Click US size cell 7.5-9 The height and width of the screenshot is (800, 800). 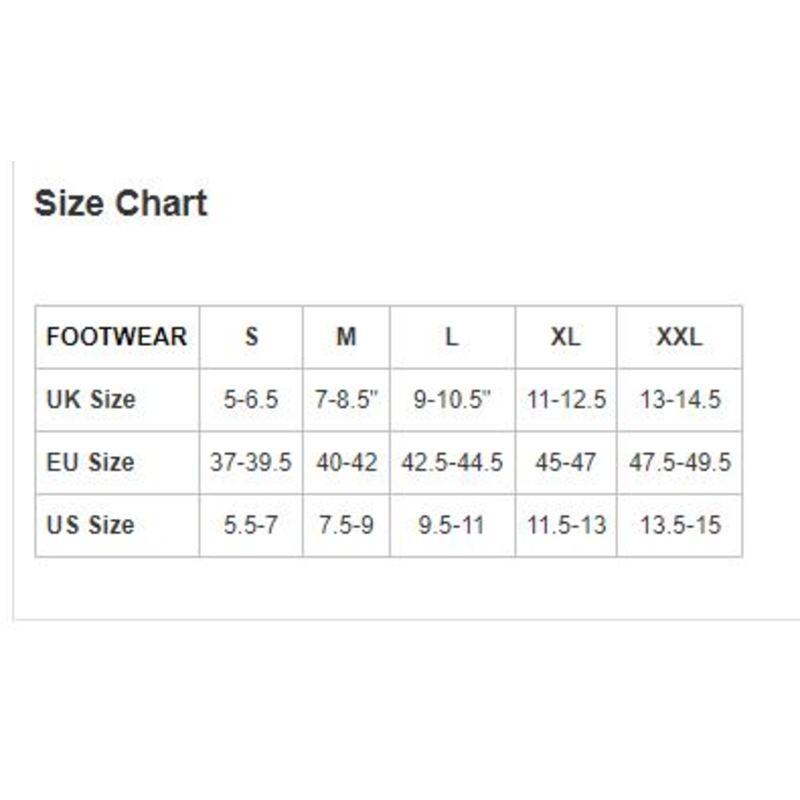click(x=346, y=526)
